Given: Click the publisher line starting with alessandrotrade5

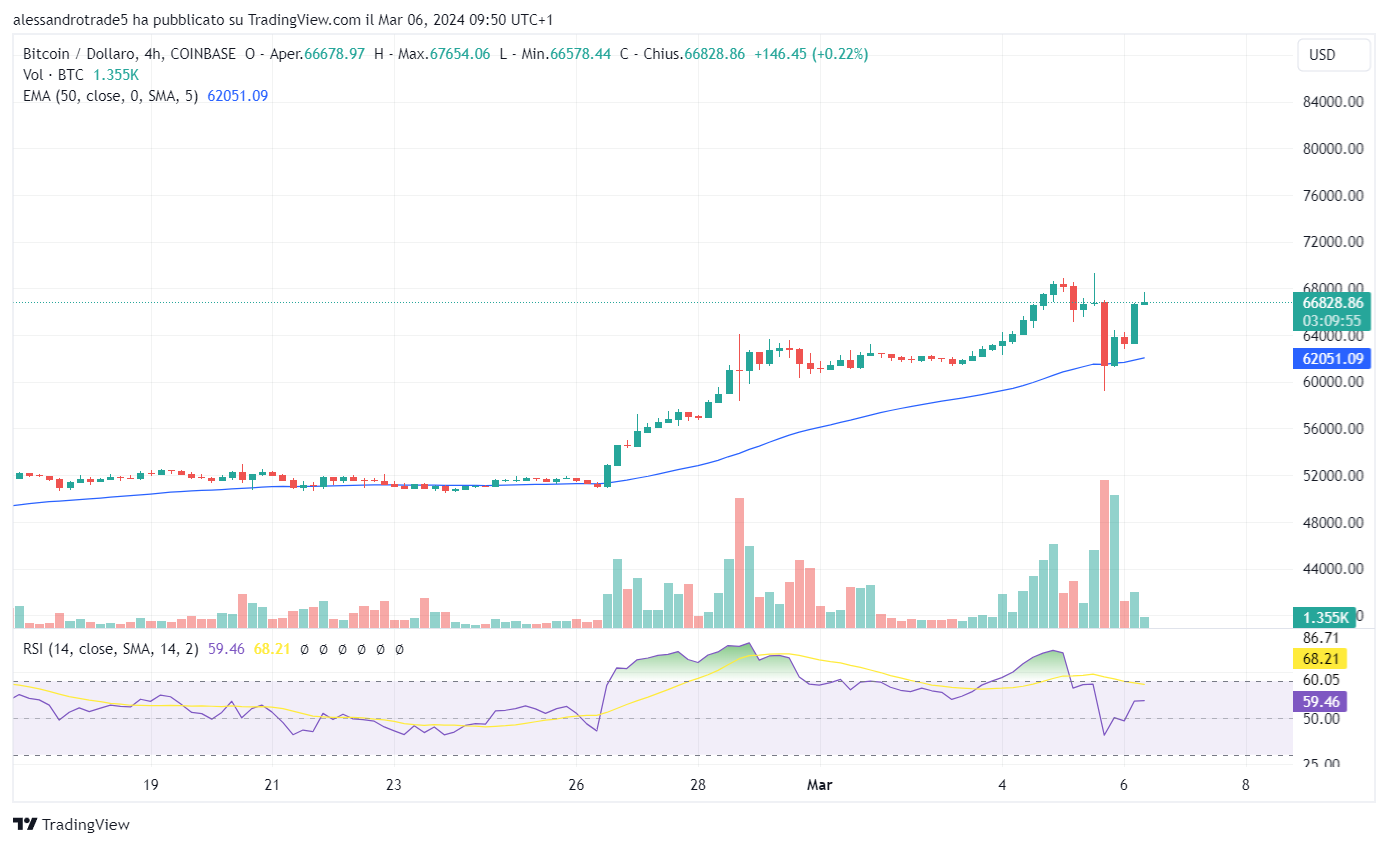Looking at the screenshot, I should click(283, 19).
